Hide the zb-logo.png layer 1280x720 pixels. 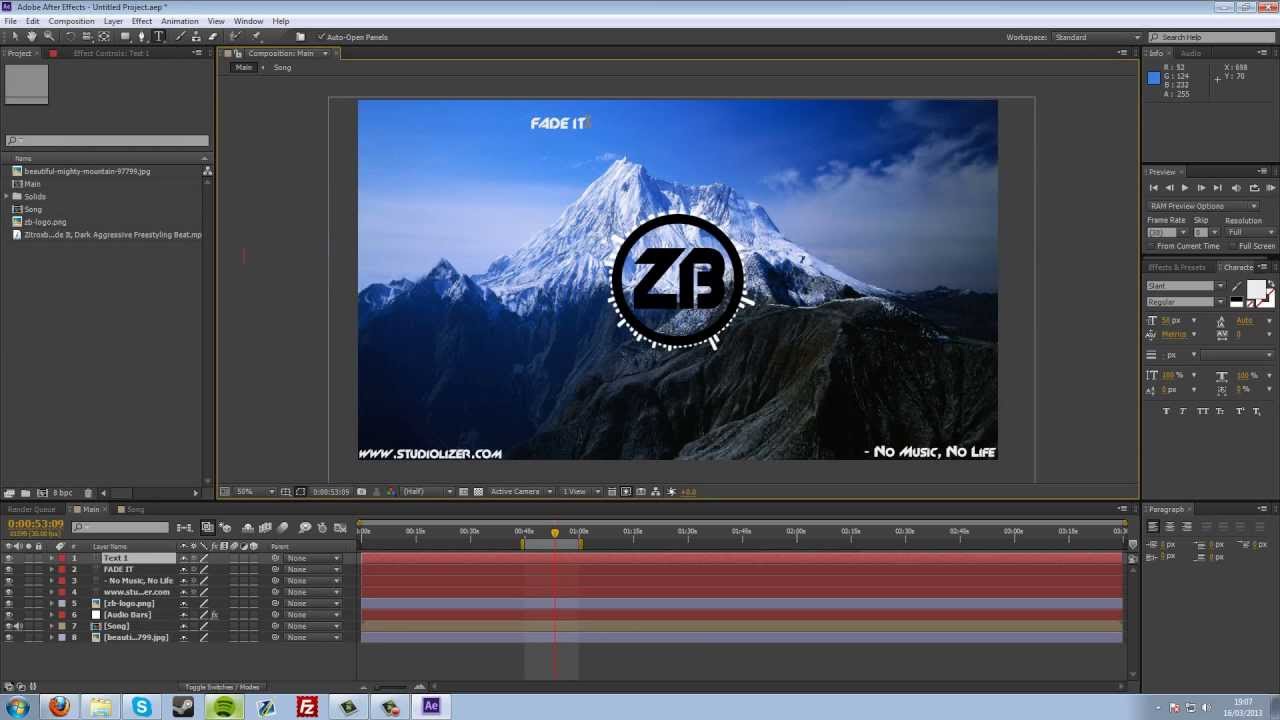(x=9, y=604)
